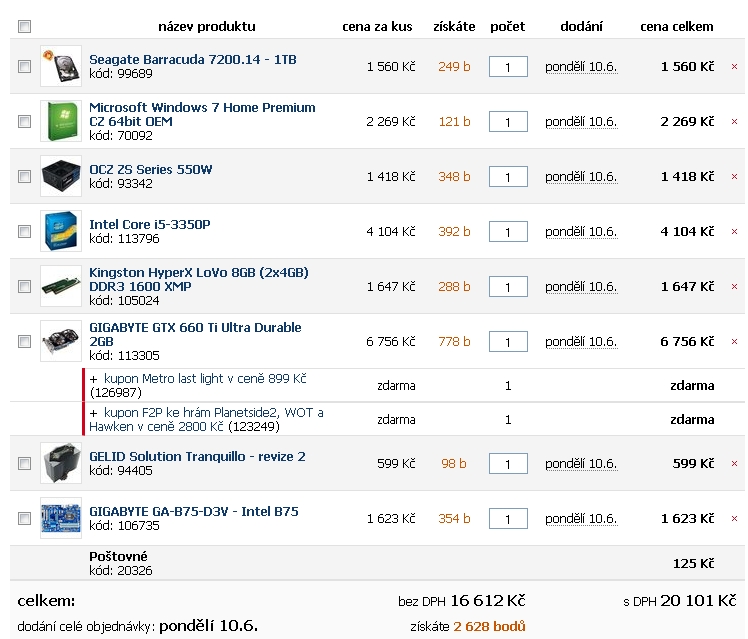The height and width of the screenshot is (639, 748).
Task: View the GELID Tranquillo cooler thumbnail
Action: pos(60,463)
